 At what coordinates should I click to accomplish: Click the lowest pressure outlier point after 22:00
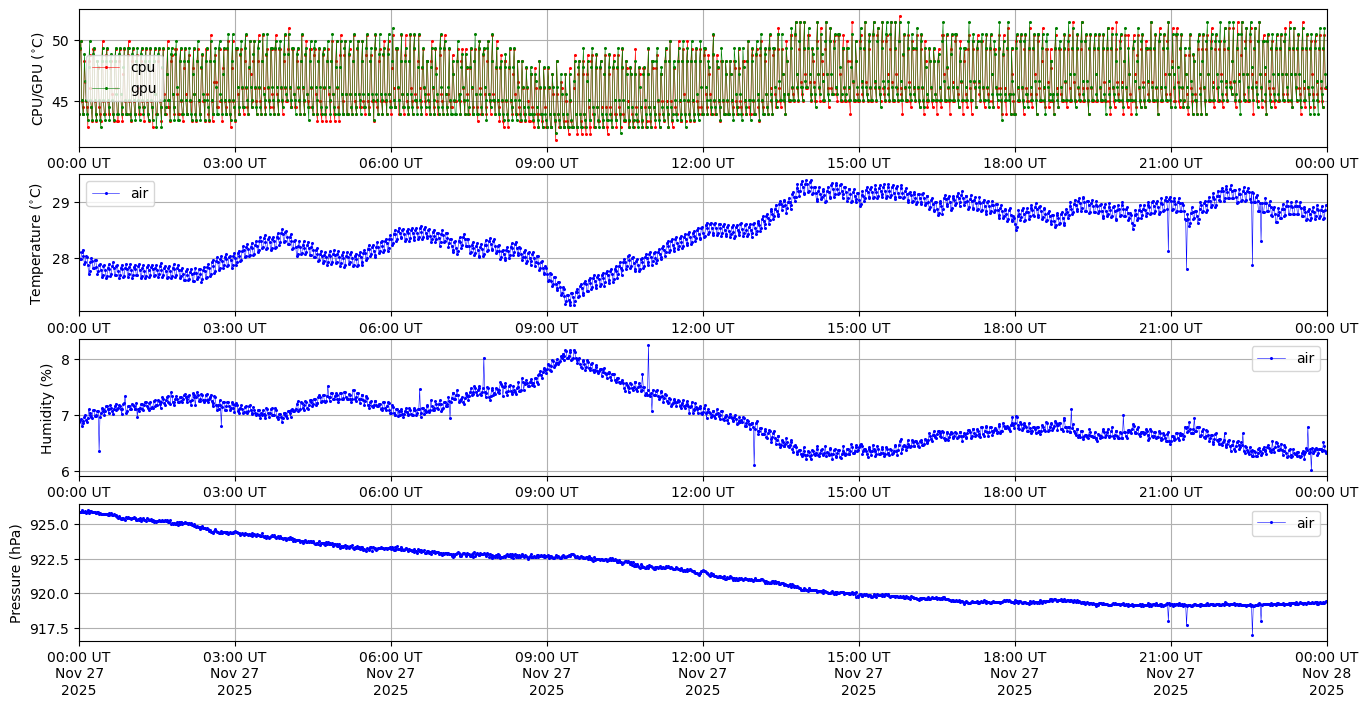tap(1252, 635)
